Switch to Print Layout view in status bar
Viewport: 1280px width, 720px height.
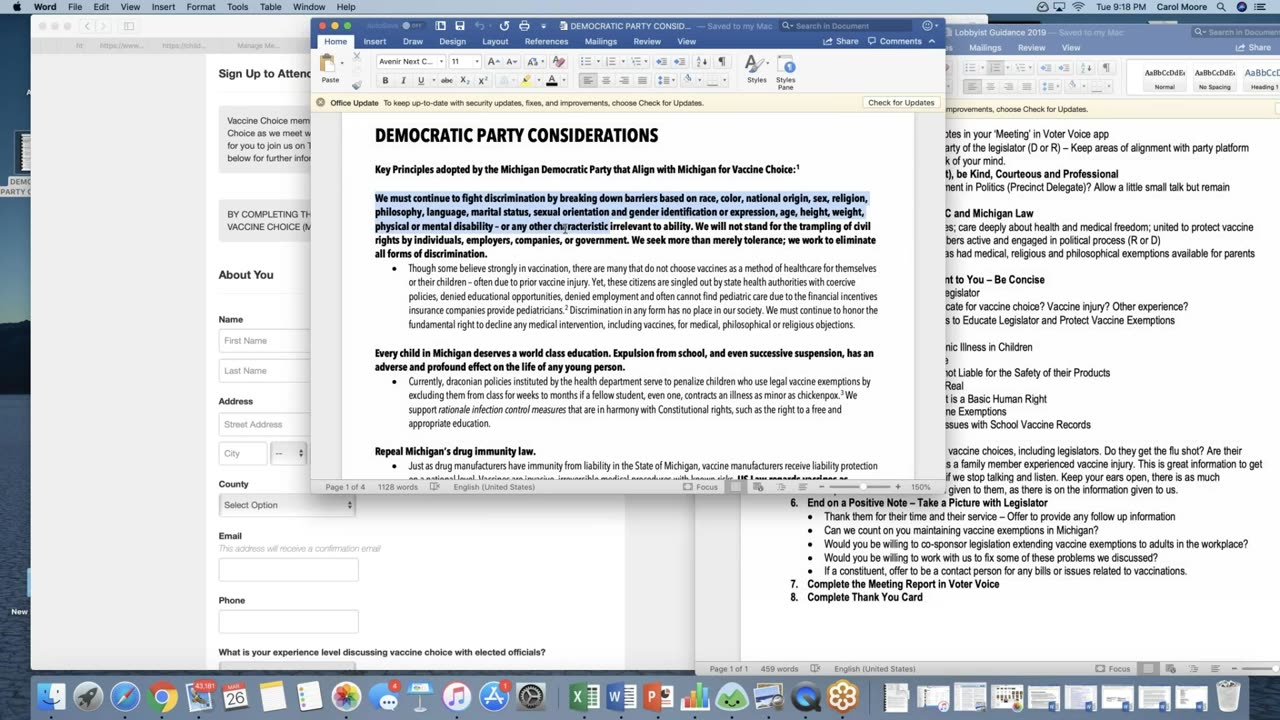click(735, 487)
